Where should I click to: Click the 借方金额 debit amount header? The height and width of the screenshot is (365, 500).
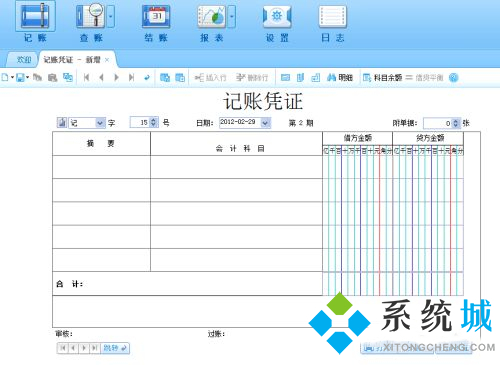click(x=358, y=138)
